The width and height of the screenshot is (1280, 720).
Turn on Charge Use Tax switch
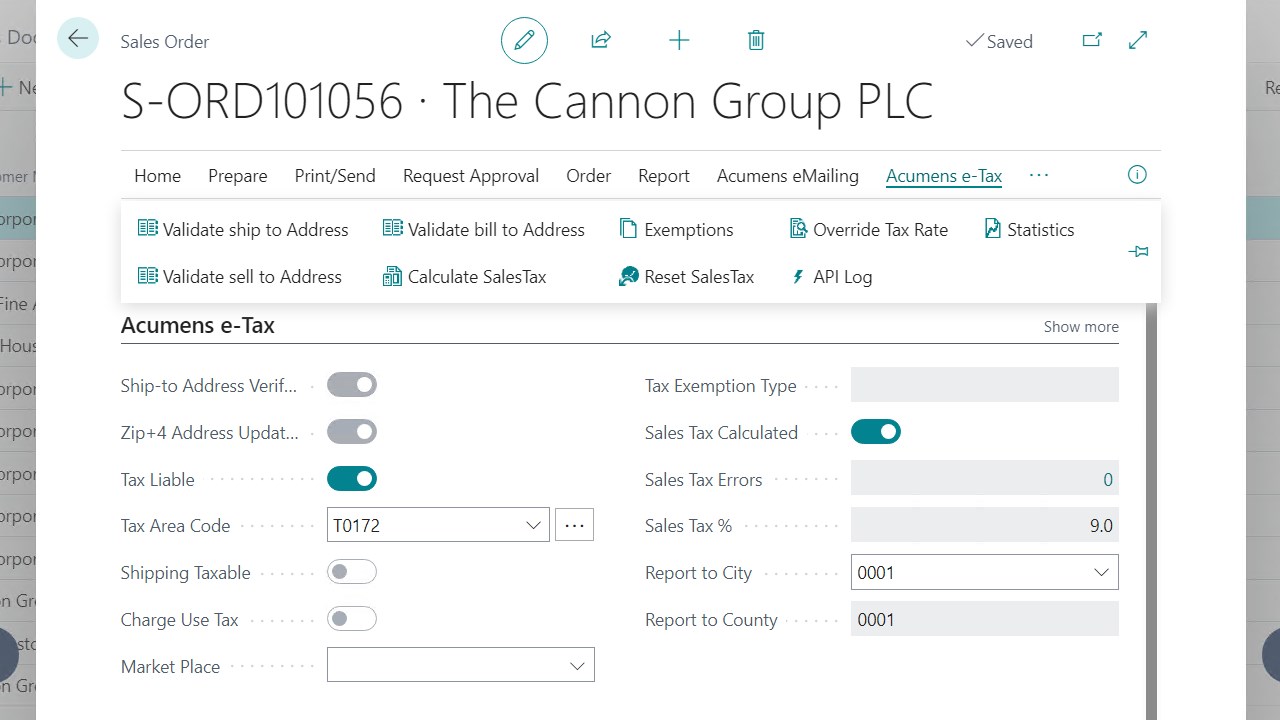352,619
